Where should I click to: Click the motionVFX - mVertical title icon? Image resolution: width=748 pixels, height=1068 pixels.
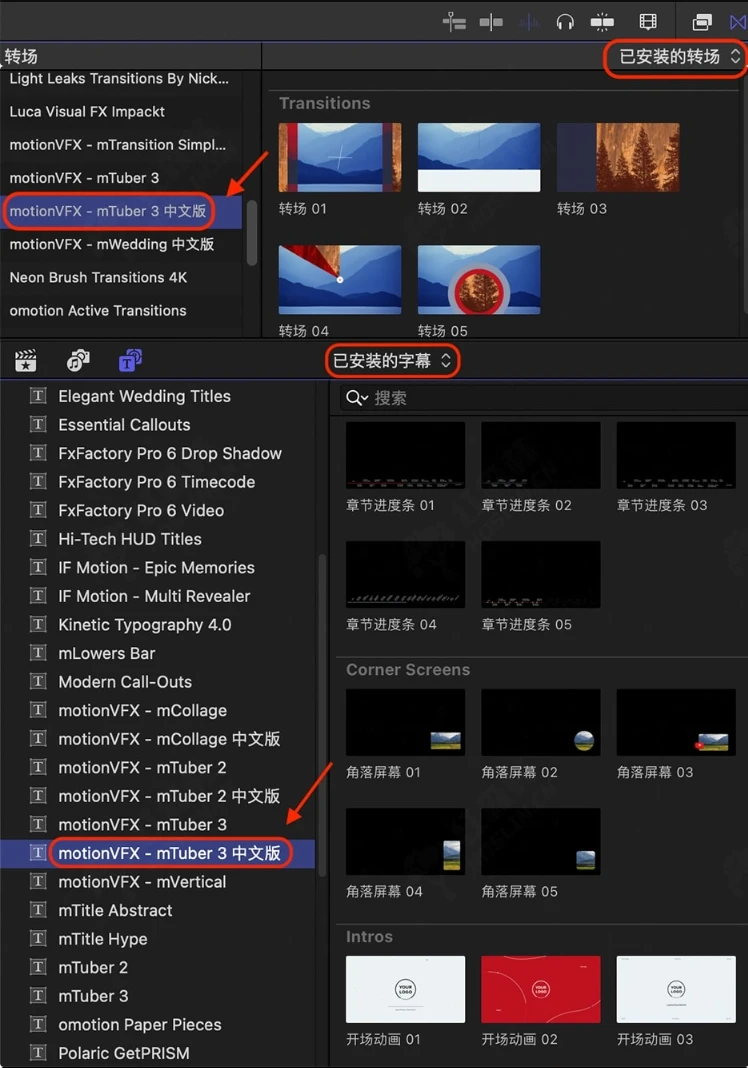[38, 882]
